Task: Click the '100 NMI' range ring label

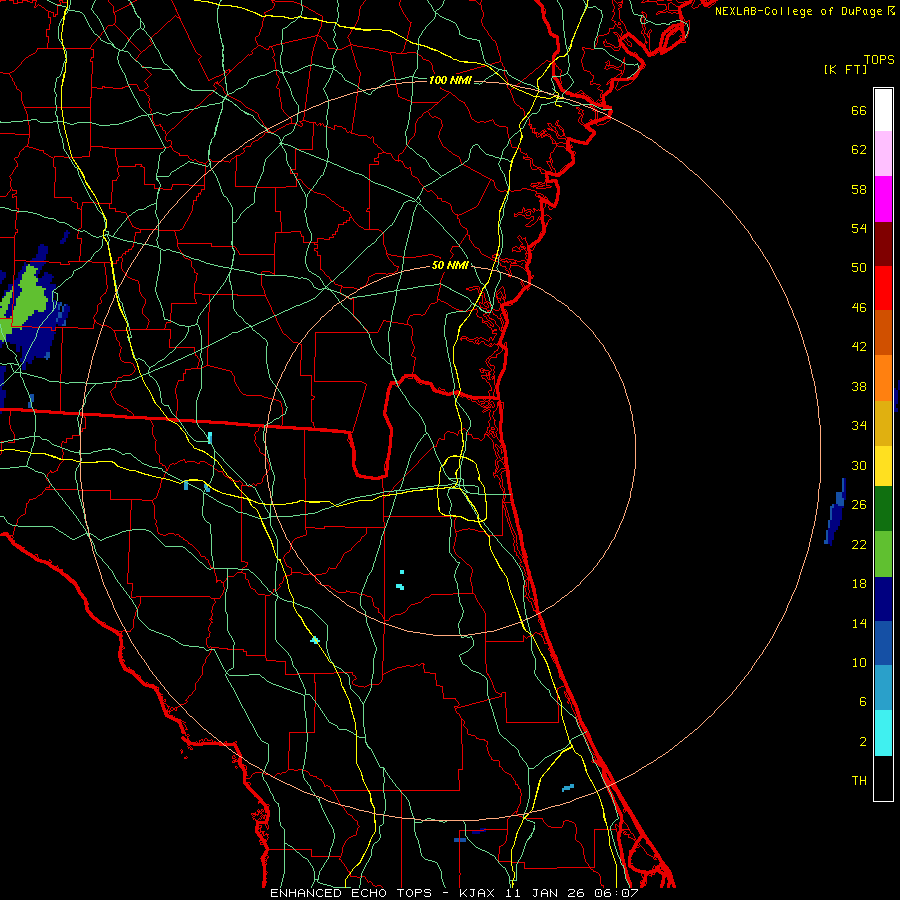Action: click(450, 80)
